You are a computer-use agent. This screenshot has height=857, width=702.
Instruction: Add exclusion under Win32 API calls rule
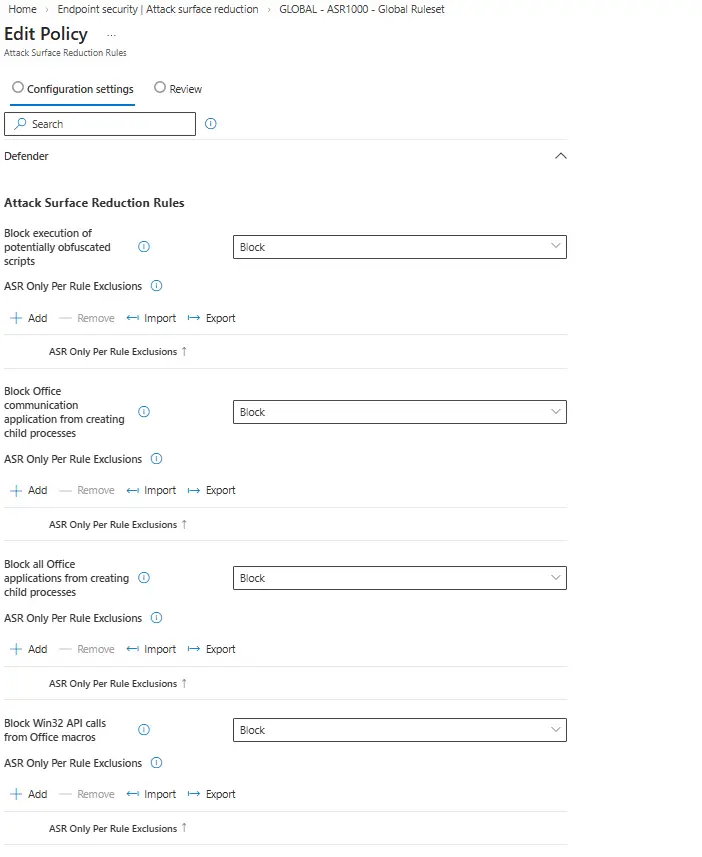point(28,794)
